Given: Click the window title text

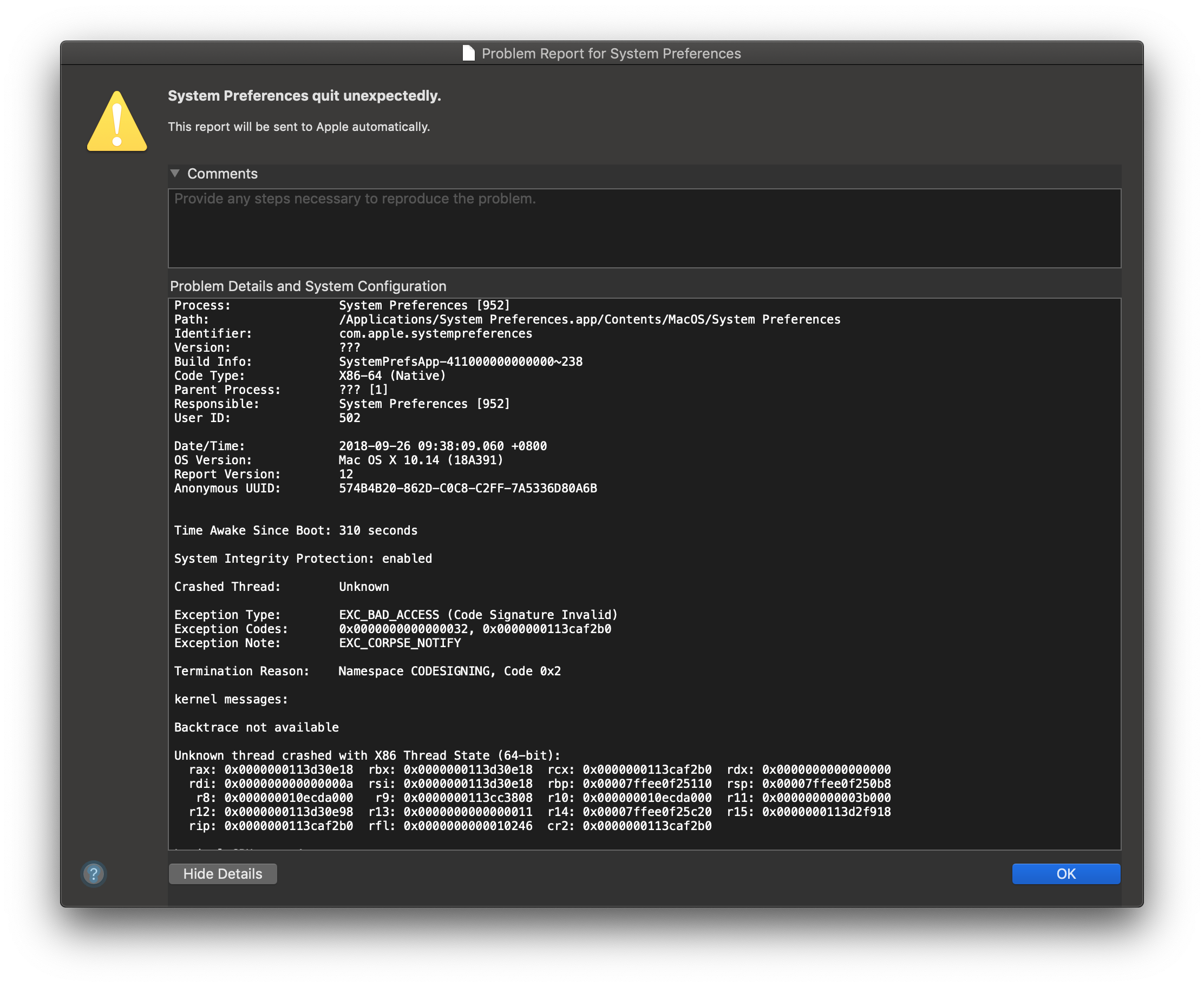Looking at the screenshot, I should pyautogui.click(x=611, y=54).
